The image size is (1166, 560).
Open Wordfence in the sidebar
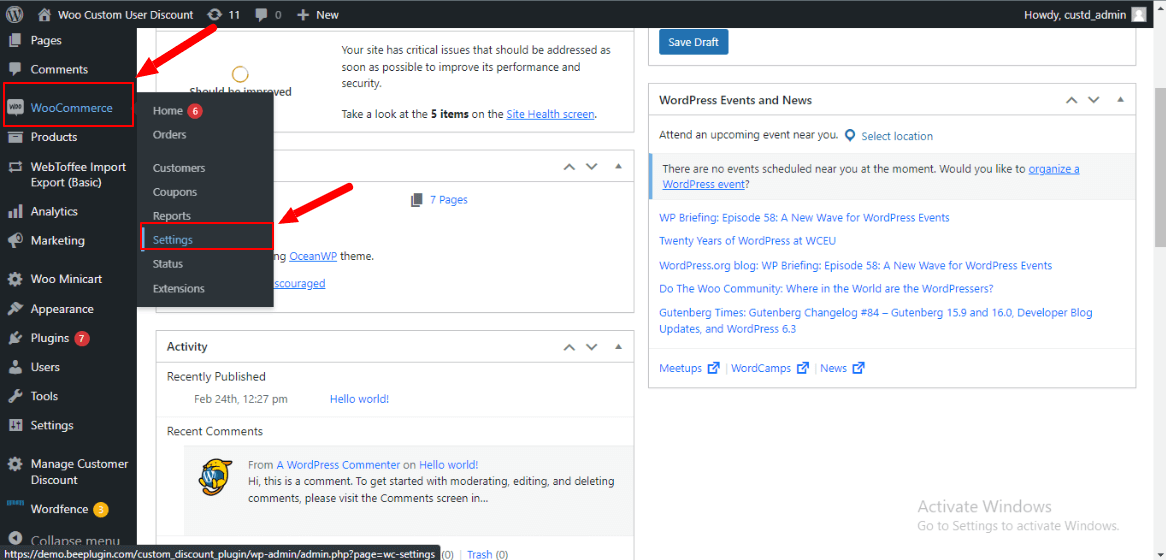[x=68, y=509]
